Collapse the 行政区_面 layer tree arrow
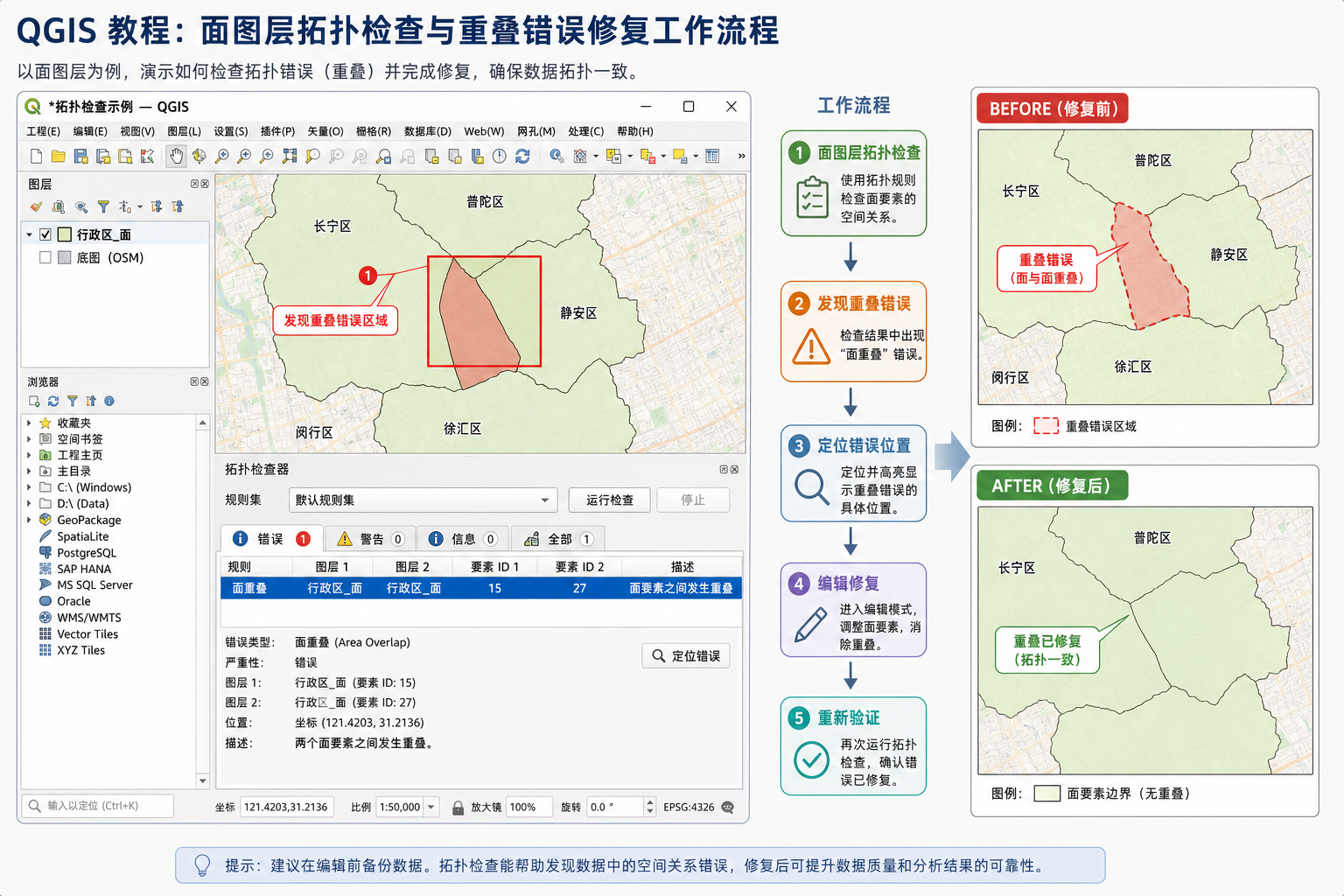 29,234
